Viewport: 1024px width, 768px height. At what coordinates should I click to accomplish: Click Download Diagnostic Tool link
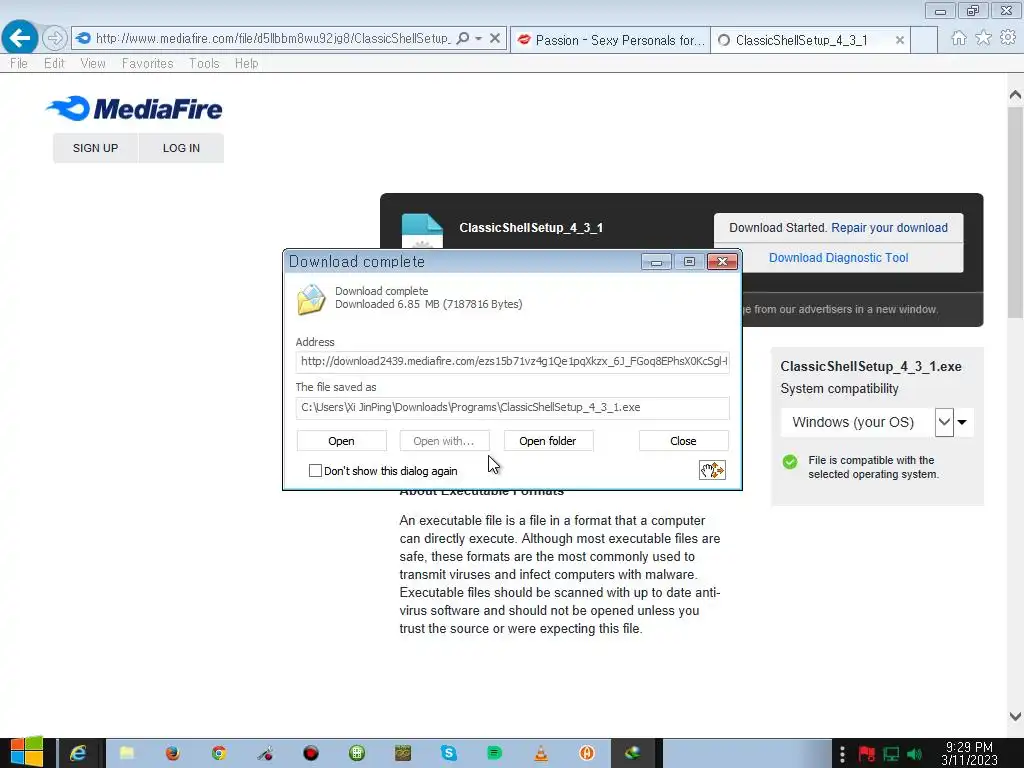coord(839,258)
